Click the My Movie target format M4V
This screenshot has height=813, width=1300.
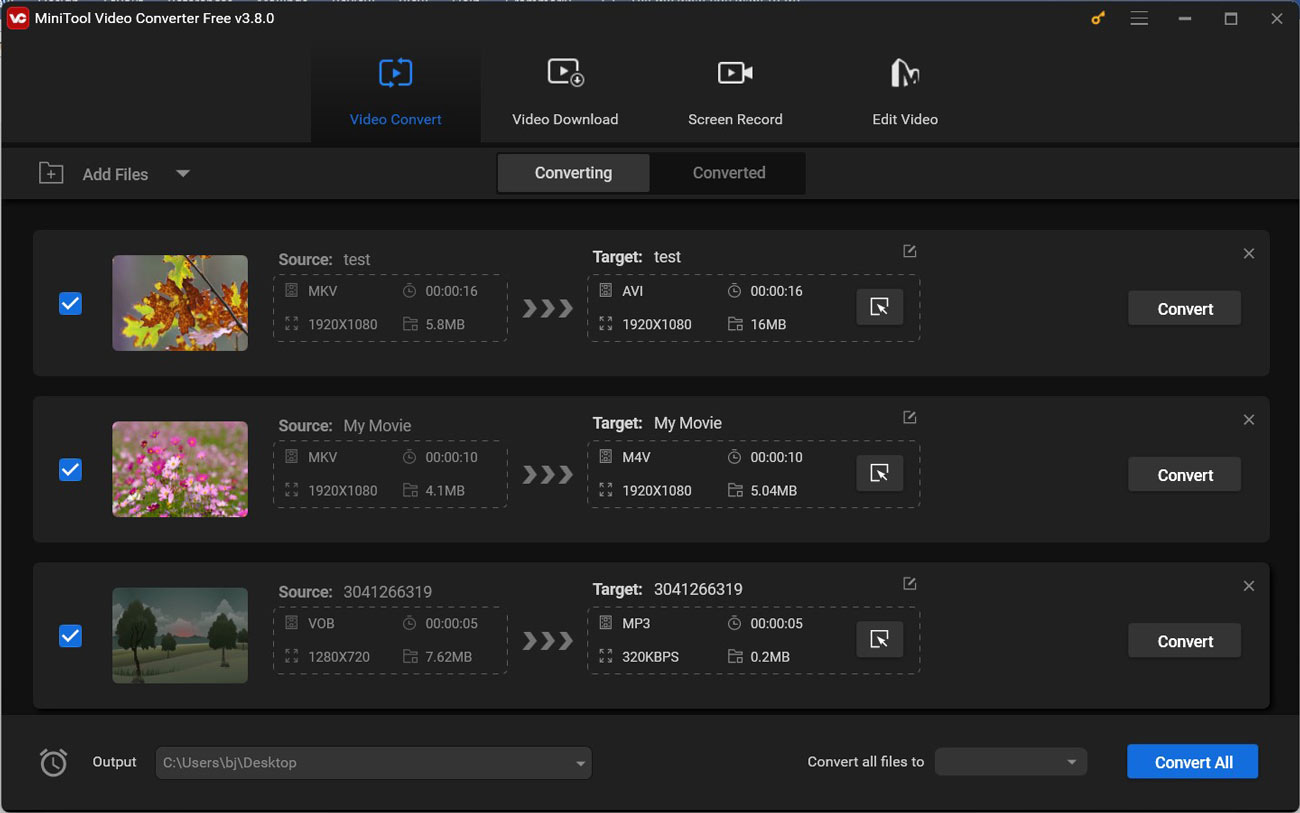(x=637, y=457)
